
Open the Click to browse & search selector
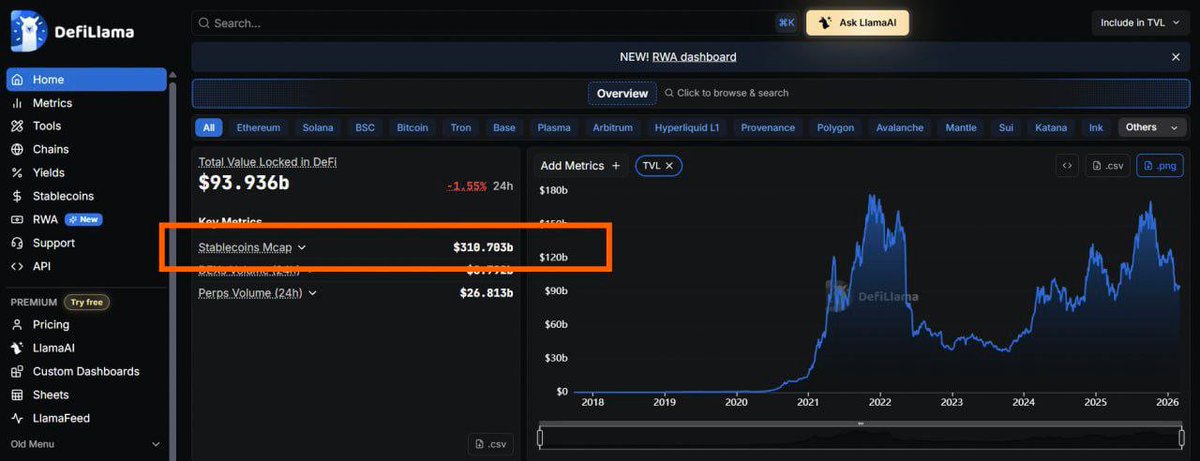click(725, 93)
